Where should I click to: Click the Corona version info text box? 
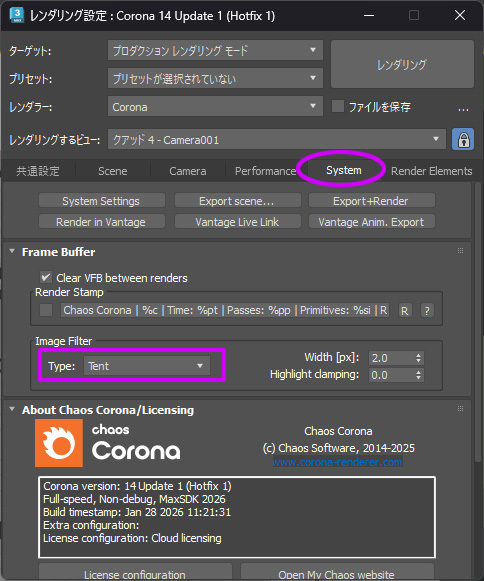tap(237, 517)
